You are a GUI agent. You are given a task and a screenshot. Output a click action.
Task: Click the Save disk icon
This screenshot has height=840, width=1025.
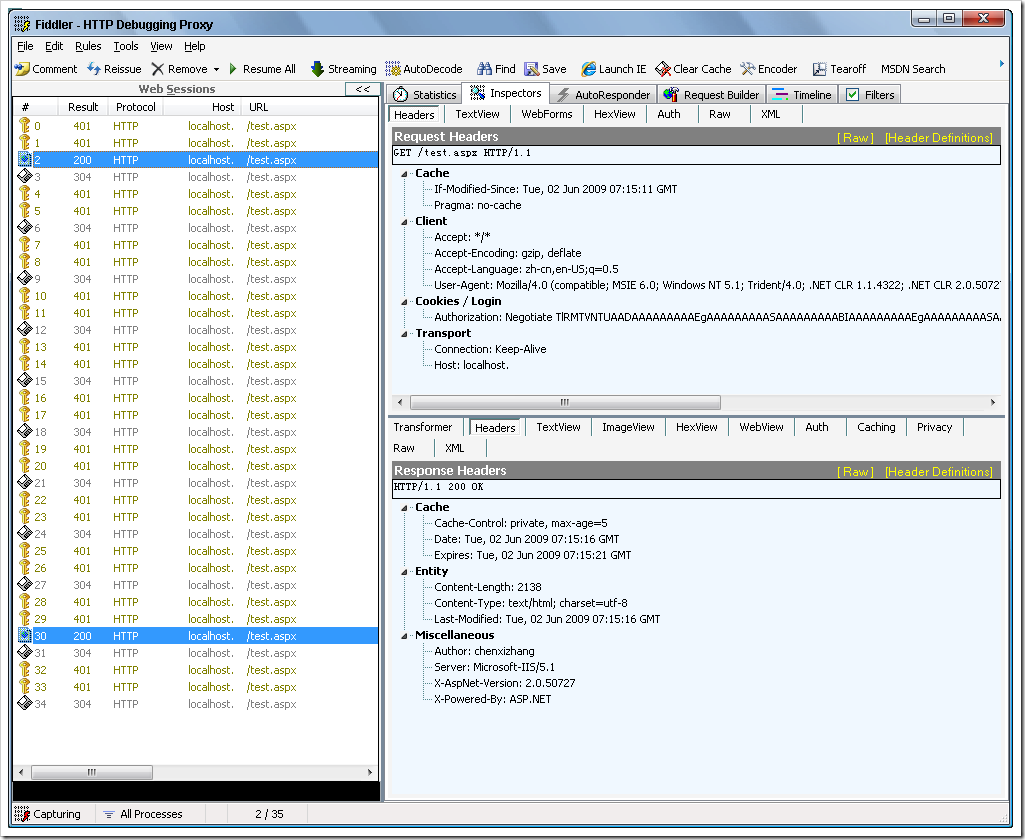pos(531,69)
